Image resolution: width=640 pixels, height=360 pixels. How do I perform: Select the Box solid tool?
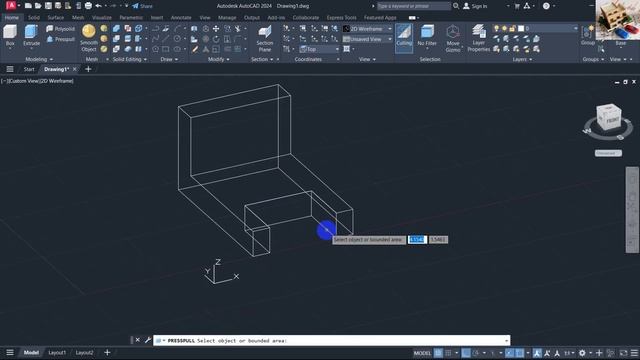(10, 35)
